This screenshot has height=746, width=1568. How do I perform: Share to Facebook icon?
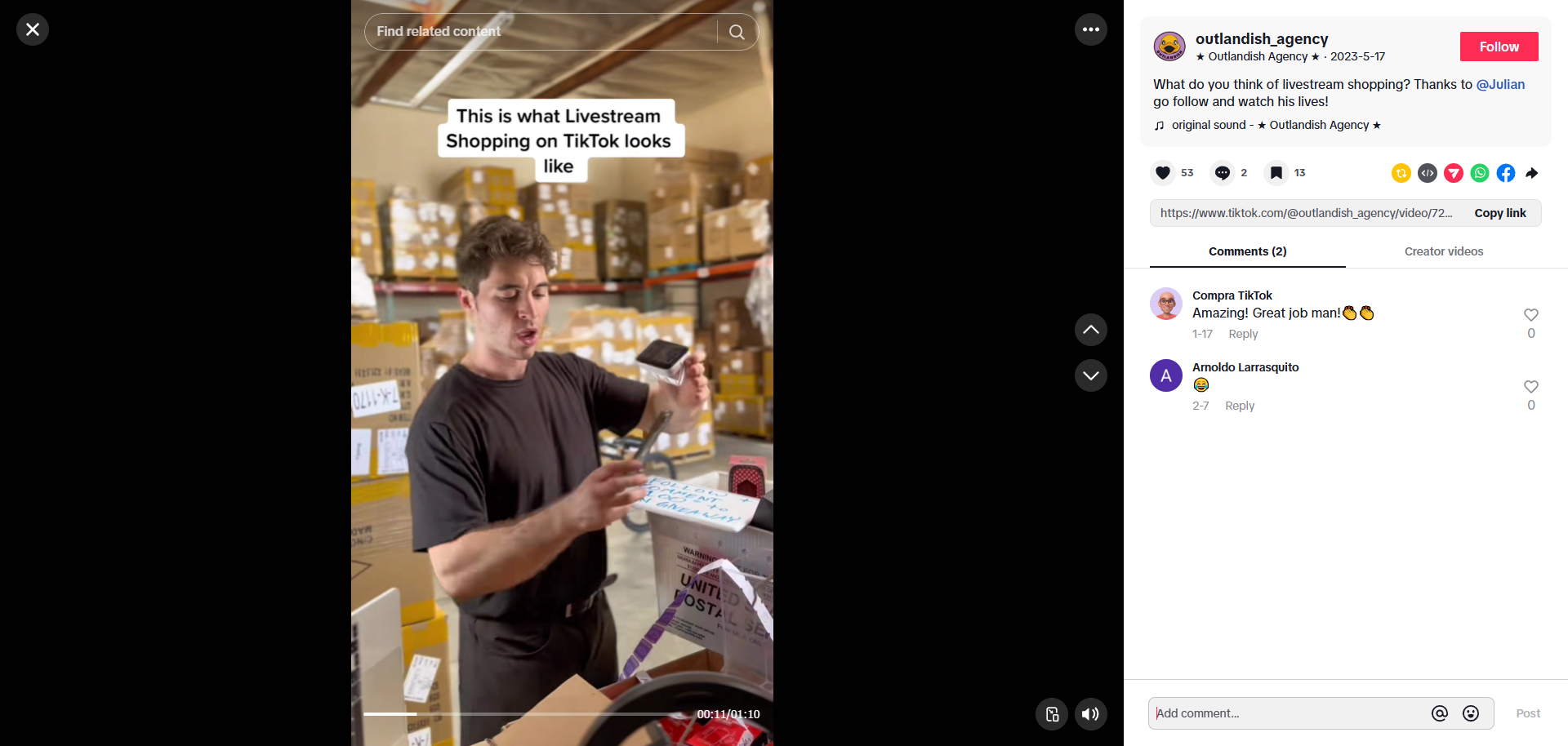[1506, 173]
